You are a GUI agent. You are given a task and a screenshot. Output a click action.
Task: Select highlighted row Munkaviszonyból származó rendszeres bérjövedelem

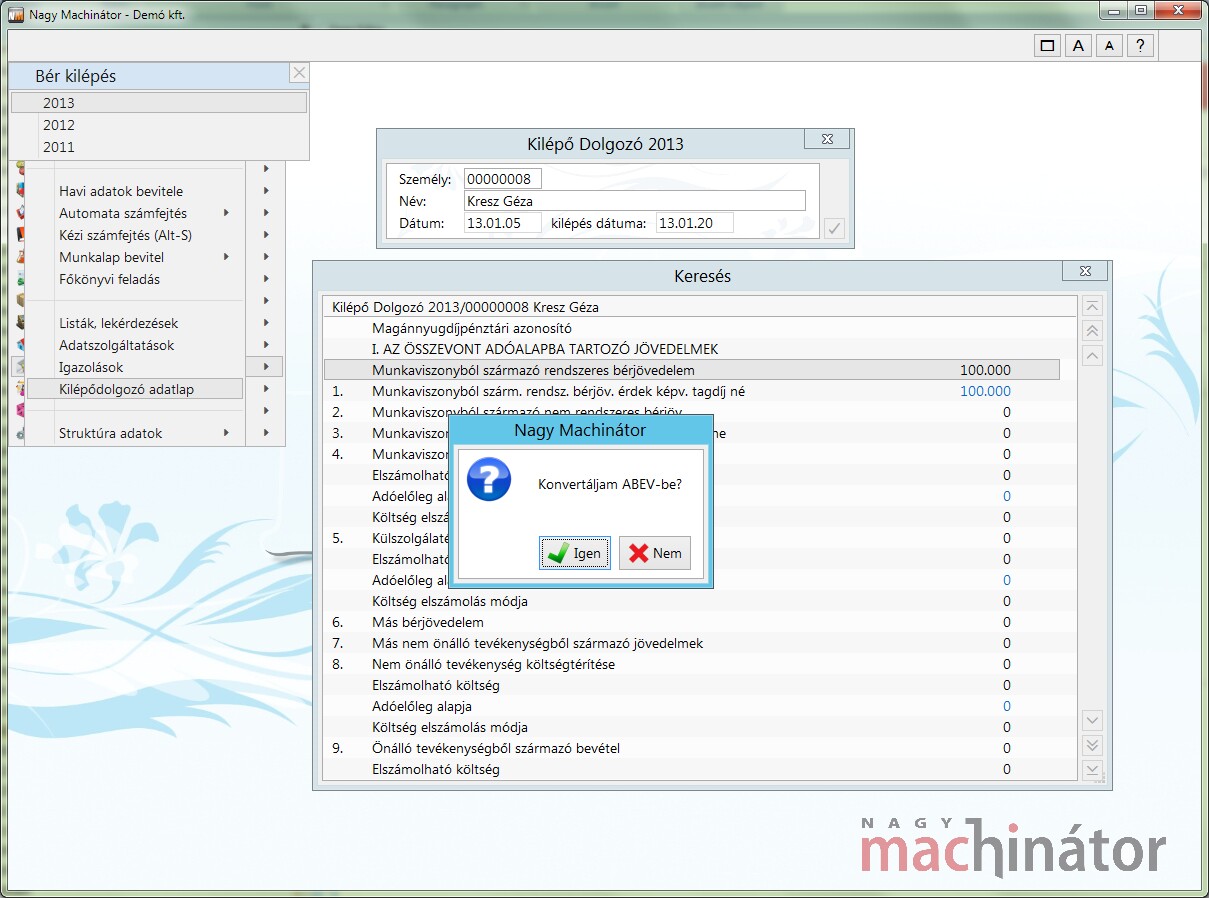coord(691,370)
